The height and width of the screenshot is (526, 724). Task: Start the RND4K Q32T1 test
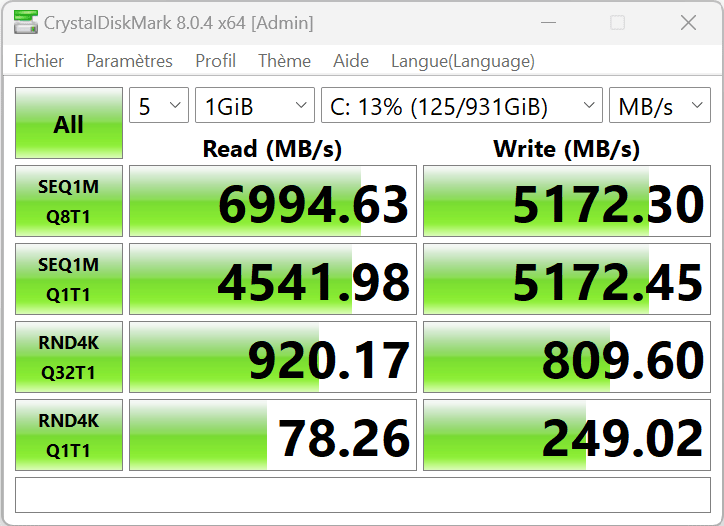pos(69,357)
